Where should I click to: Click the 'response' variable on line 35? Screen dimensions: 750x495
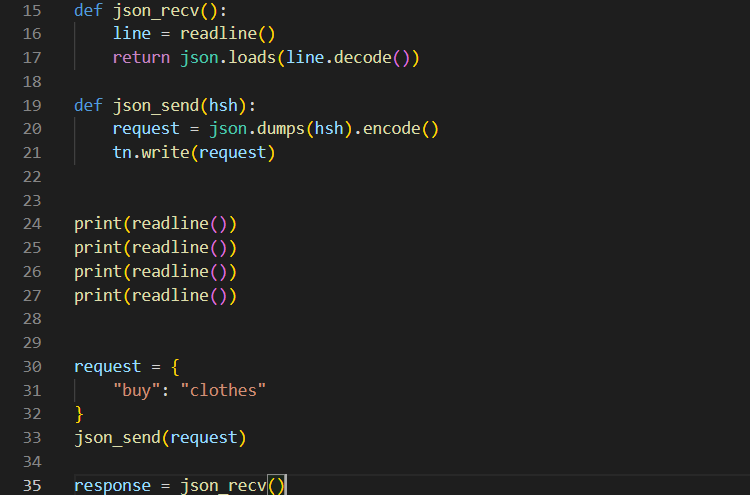point(112,486)
